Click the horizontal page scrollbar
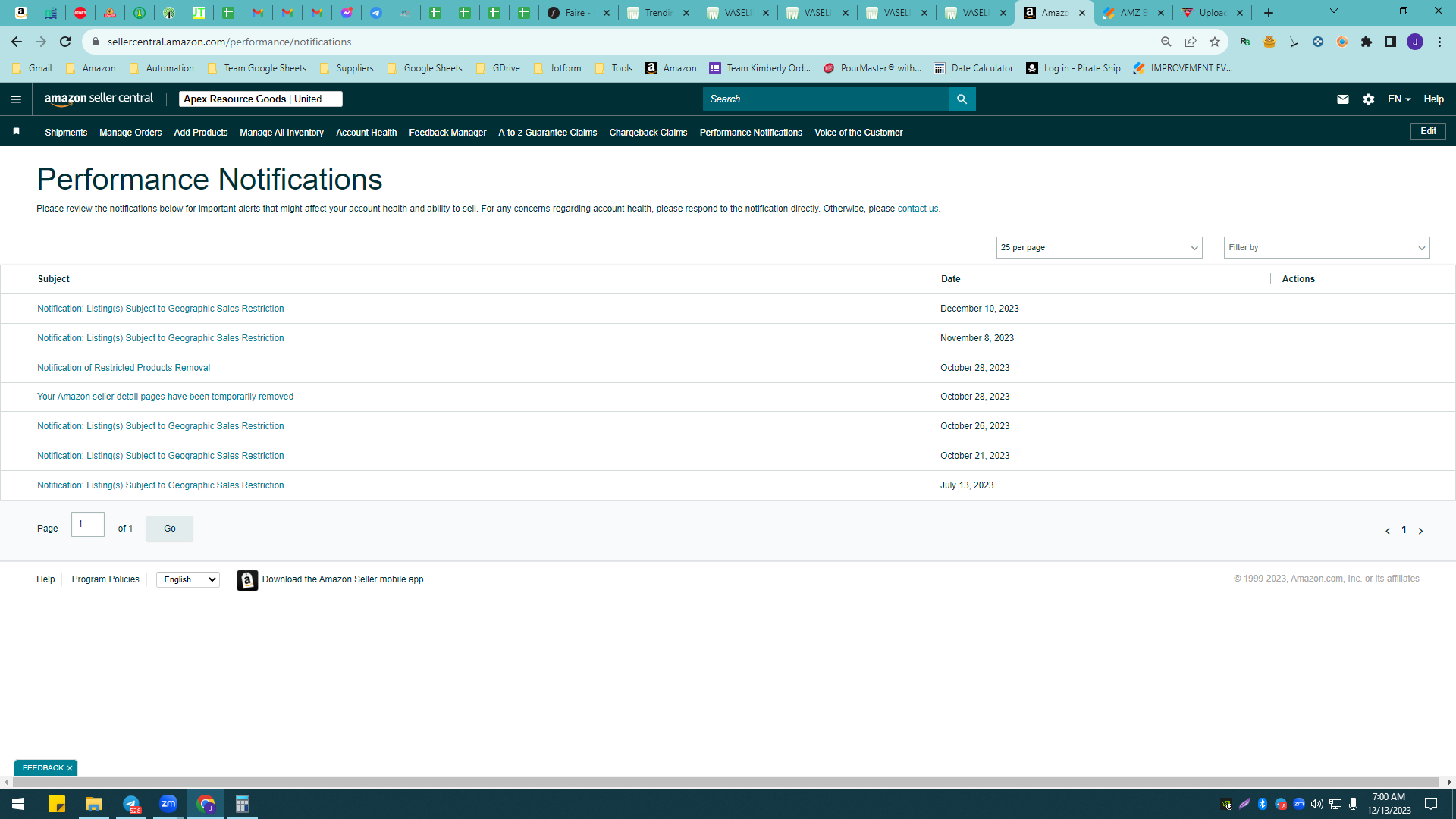The height and width of the screenshot is (819, 1456). pos(724,783)
